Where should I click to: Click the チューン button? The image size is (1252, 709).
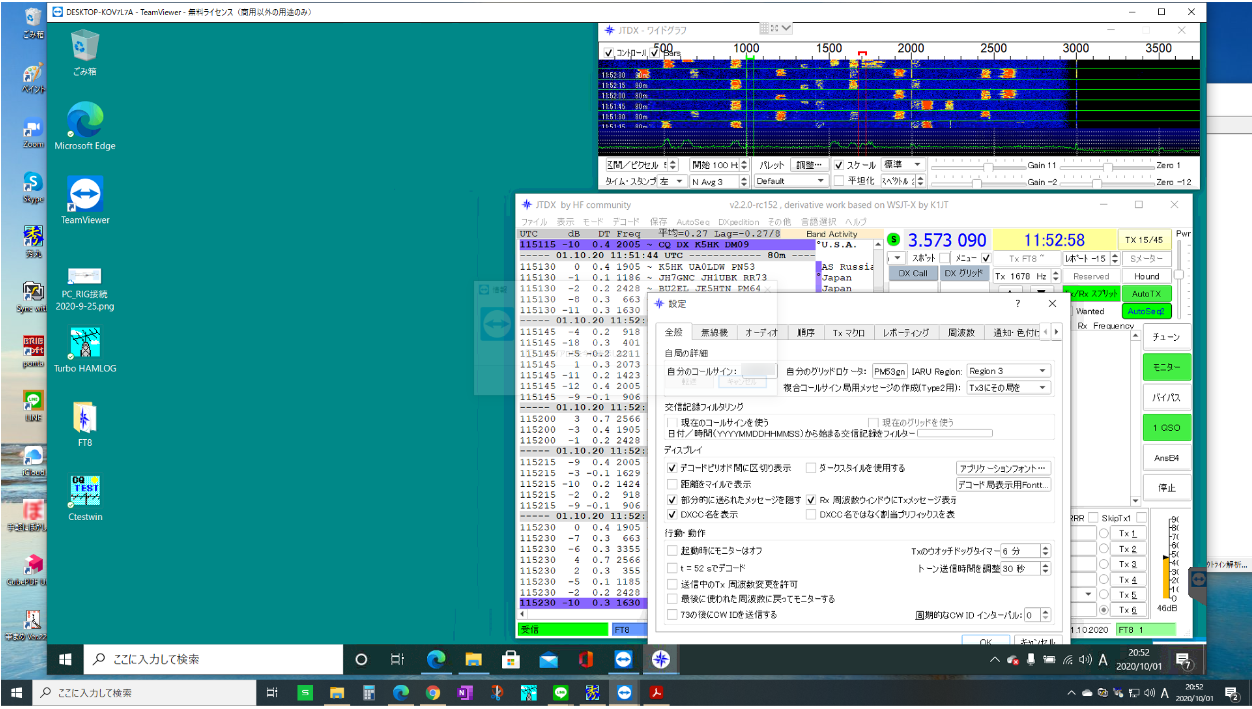pos(1166,338)
